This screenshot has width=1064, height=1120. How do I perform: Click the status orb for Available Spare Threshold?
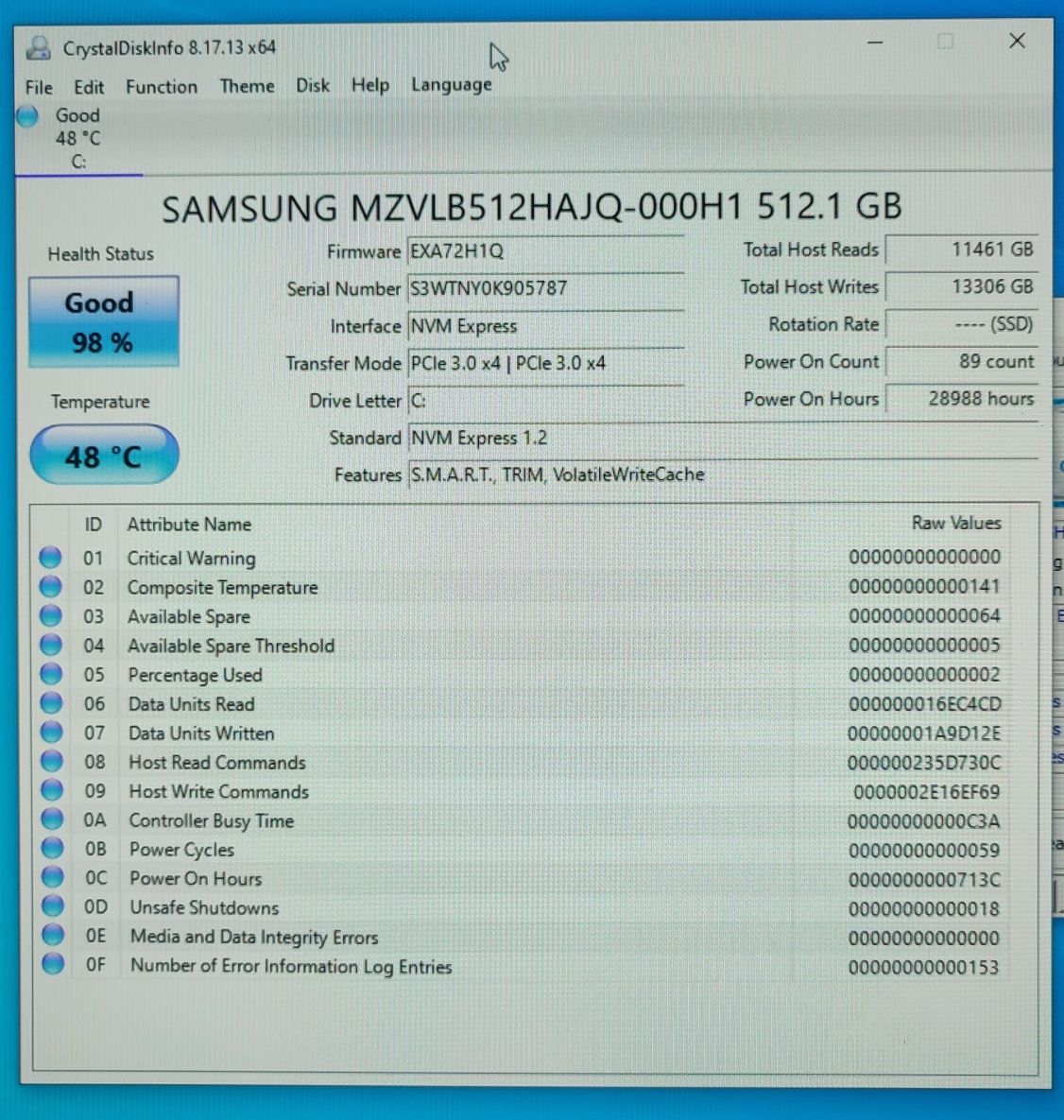tap(51, 645)
